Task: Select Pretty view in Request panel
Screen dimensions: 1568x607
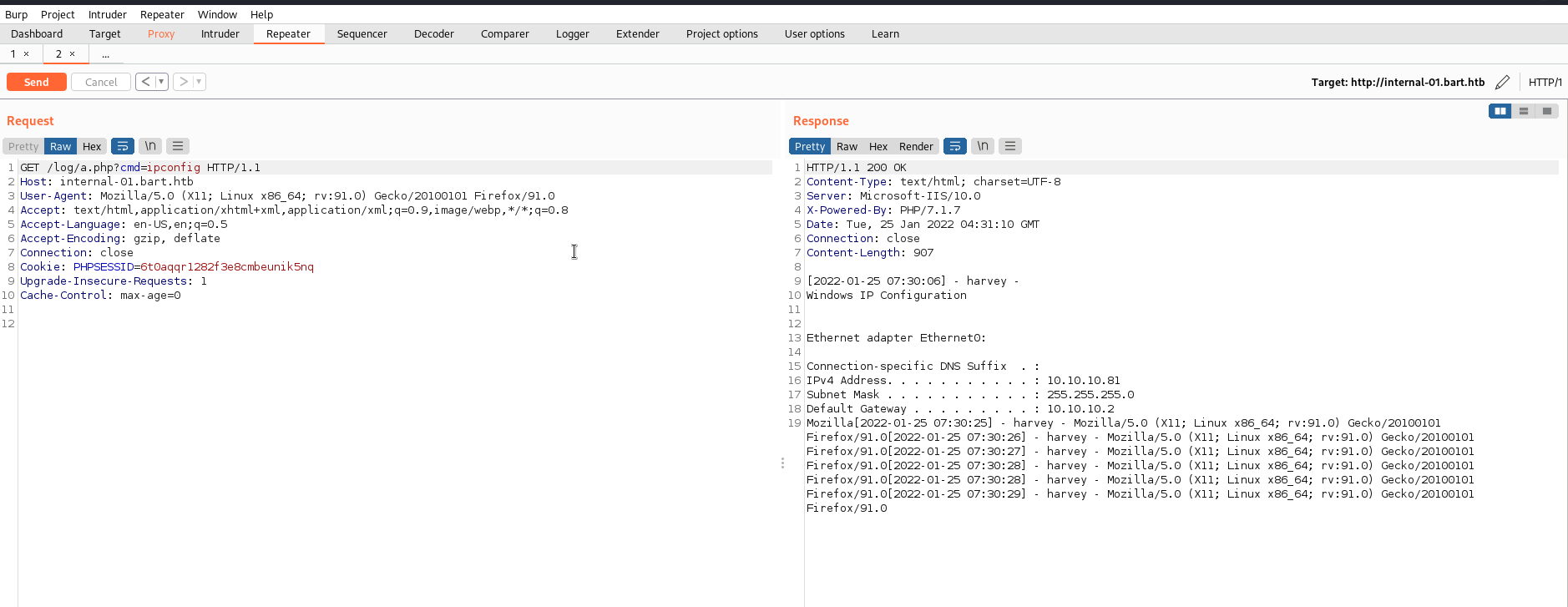Action: point(23,146)
